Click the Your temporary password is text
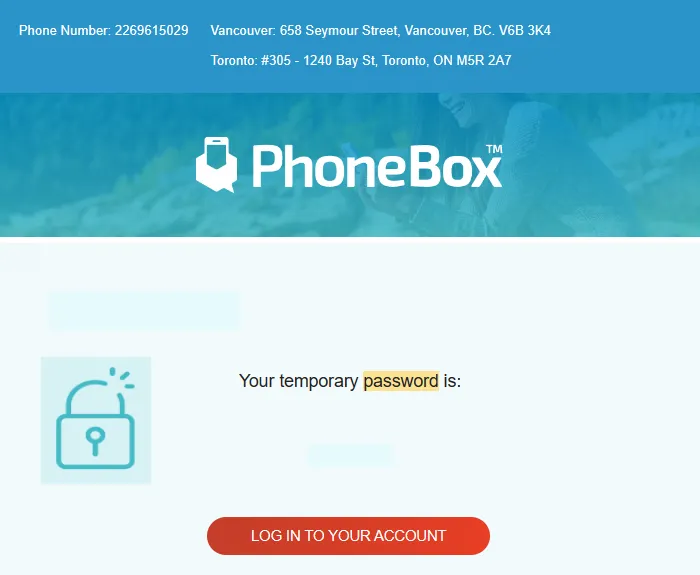Image resolution: width=700 pixels, height=575 pixels. 350,381
